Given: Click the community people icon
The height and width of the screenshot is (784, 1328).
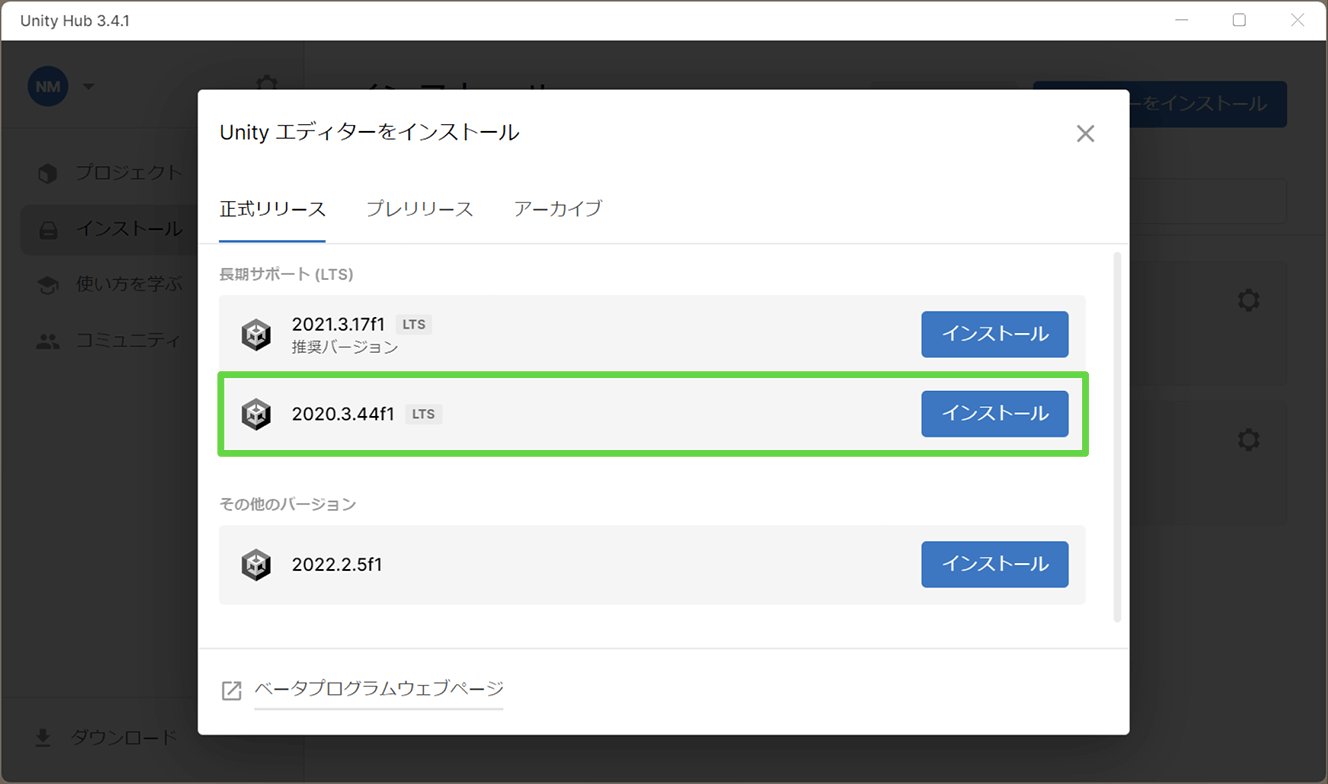Looking at the screenshot, I should click(x=48, y=341).
